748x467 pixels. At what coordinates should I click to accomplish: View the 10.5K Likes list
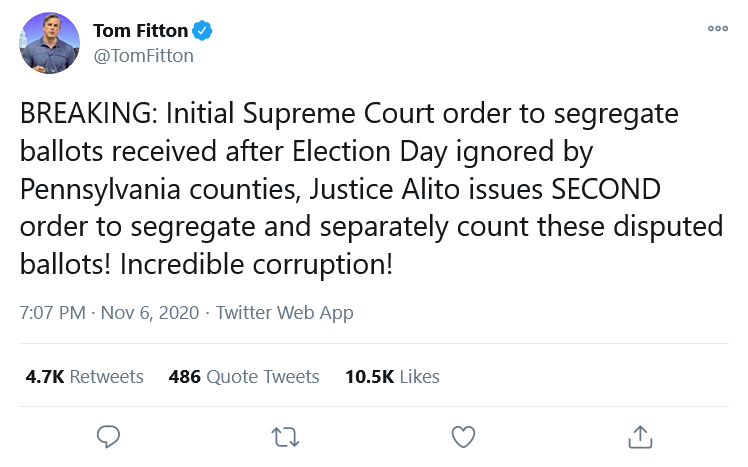pos(392,377)
